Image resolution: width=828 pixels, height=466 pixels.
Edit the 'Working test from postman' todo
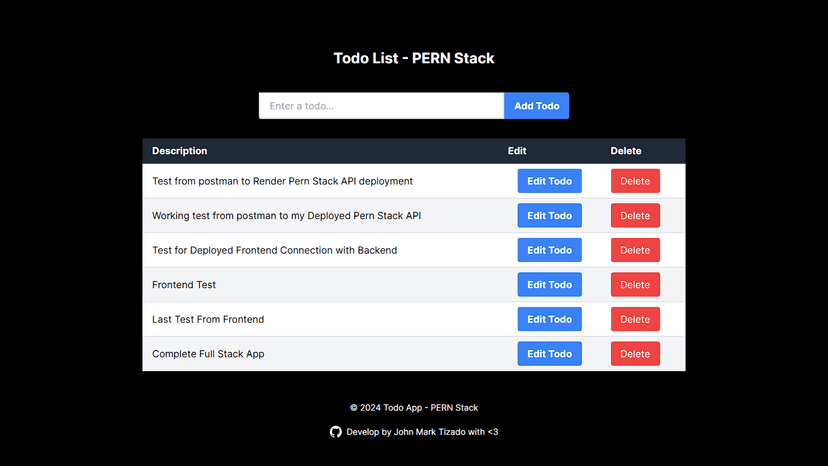click(x=549, y=216)
